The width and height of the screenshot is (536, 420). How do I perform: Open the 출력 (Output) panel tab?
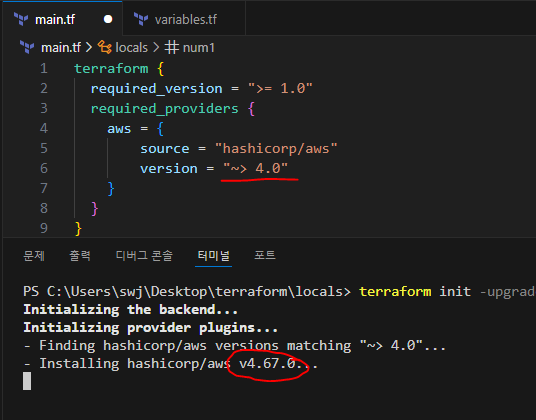(80, 255)
